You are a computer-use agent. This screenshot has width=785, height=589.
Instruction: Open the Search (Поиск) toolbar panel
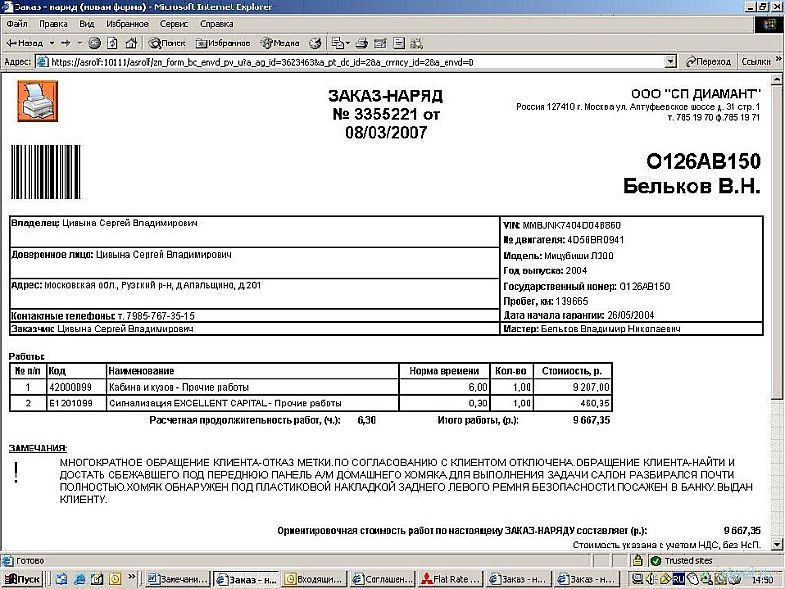167,43
